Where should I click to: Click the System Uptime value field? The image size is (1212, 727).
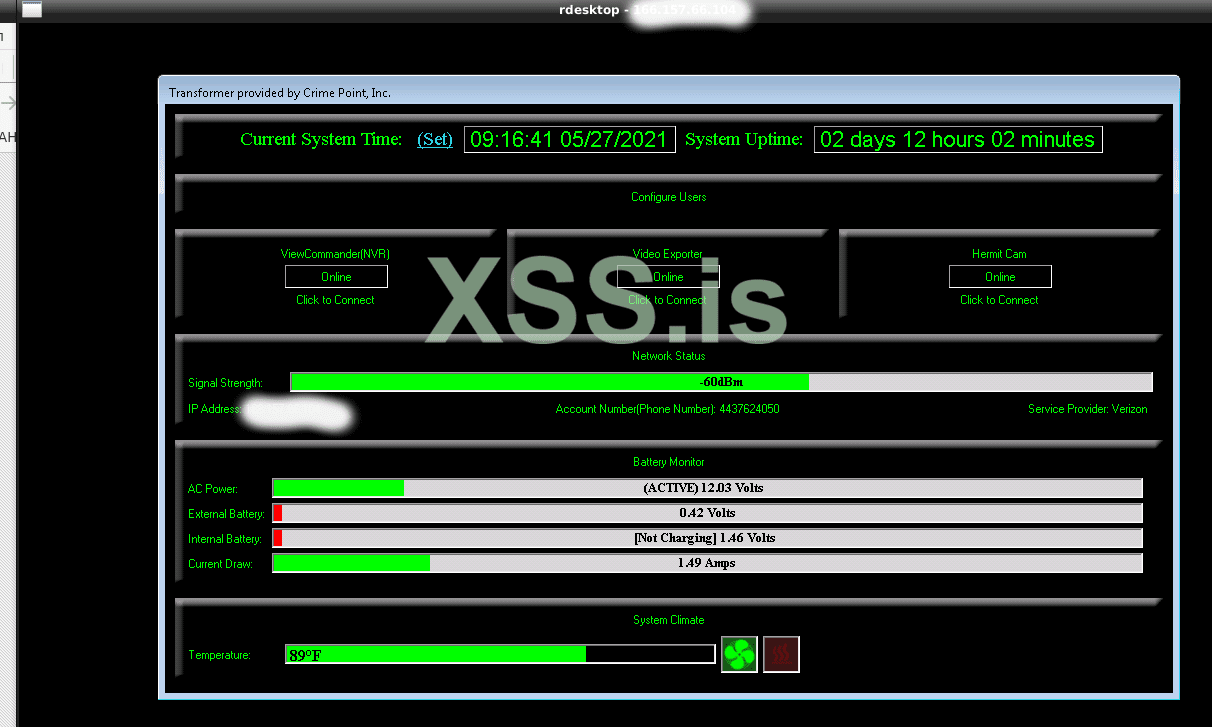(958, 139)
